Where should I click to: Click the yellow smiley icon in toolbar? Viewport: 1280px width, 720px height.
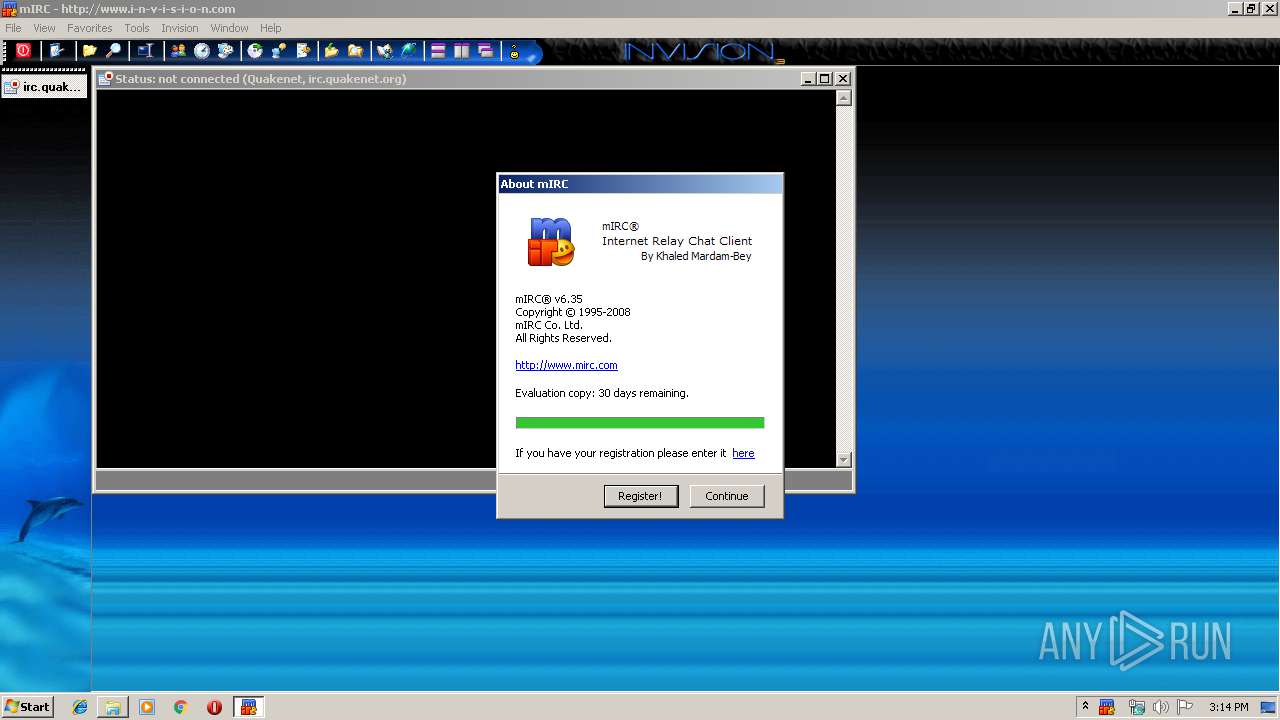[515, 51]
